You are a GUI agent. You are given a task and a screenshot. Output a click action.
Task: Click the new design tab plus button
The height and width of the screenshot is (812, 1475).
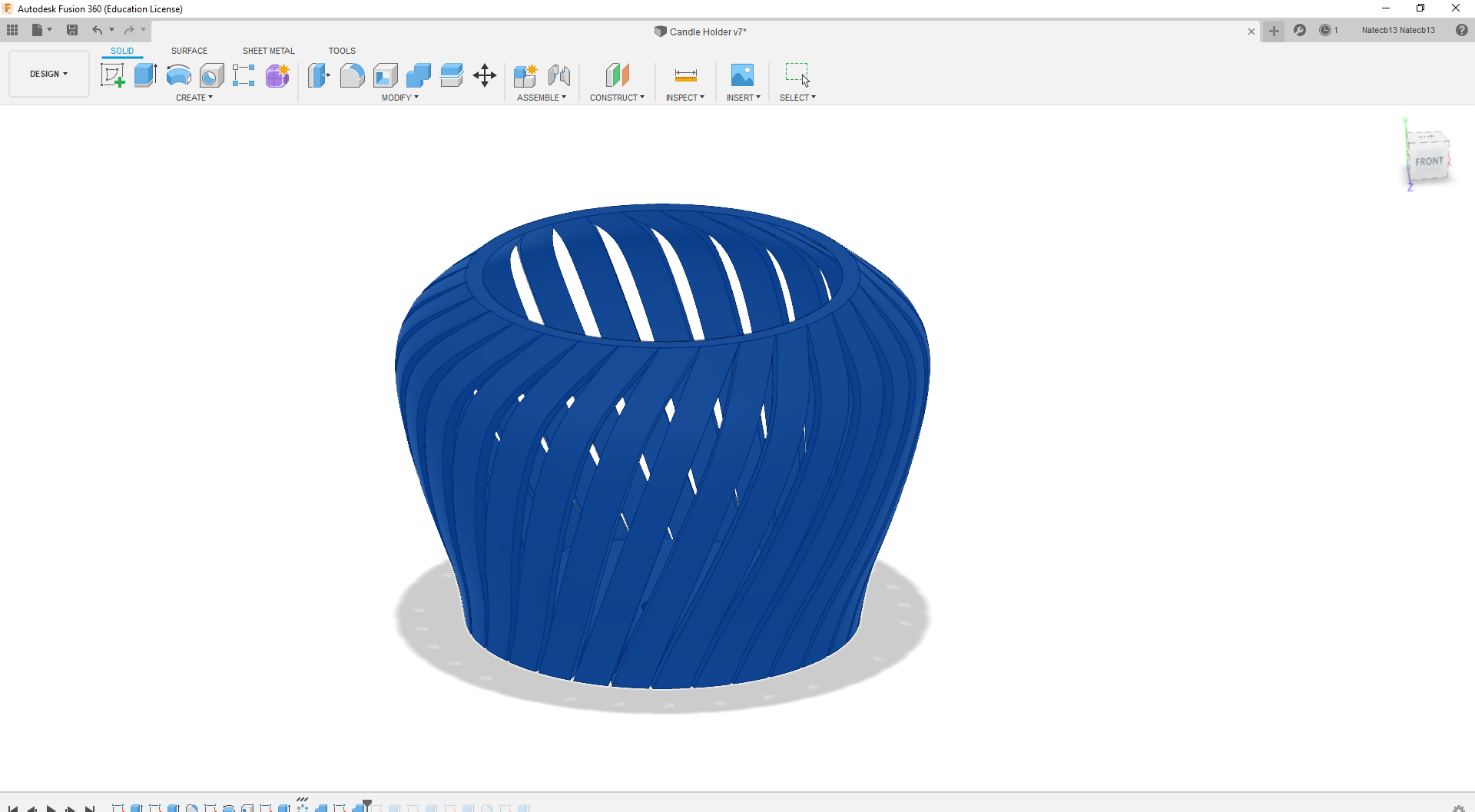(1274, 31)
